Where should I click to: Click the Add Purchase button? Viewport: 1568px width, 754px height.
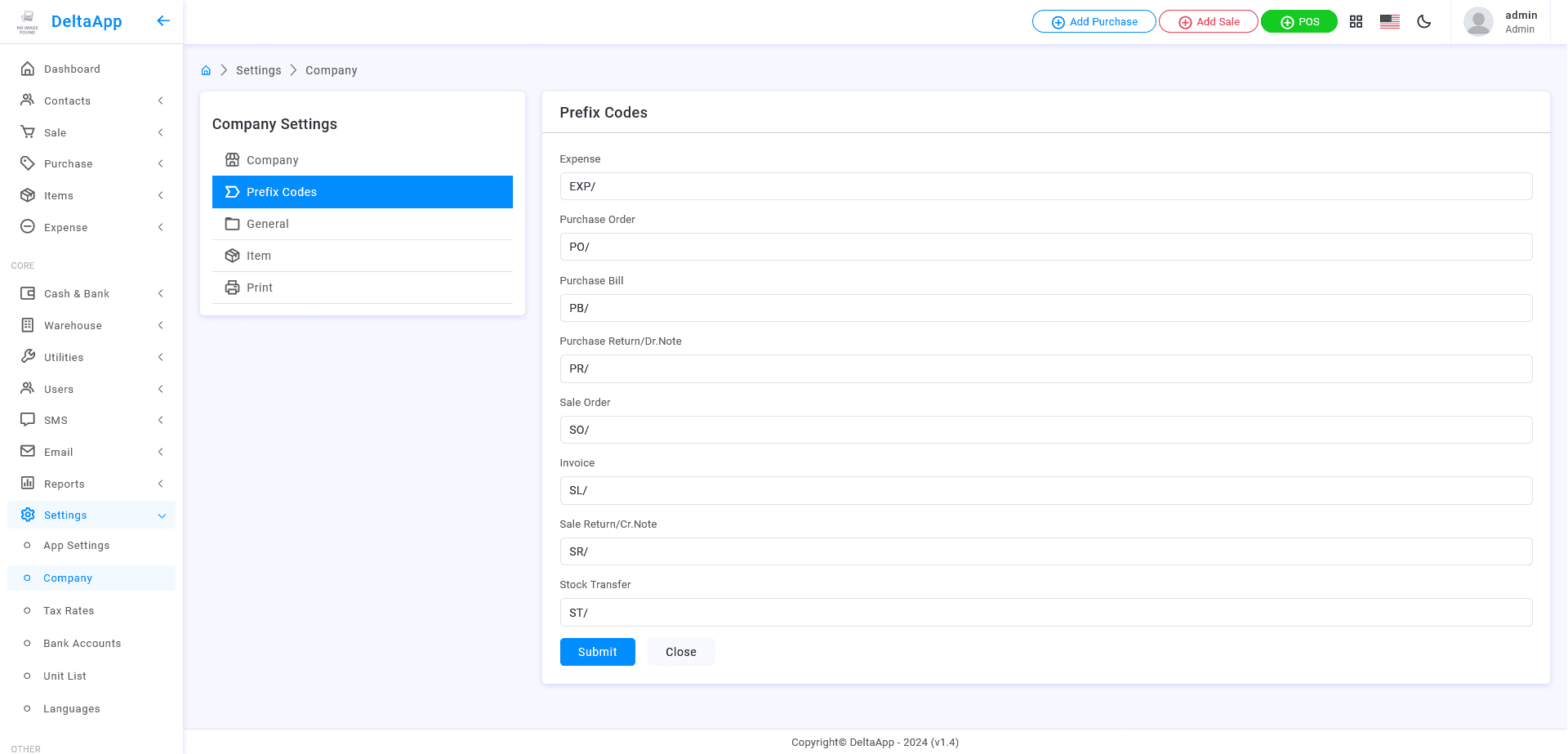(1094, 21)
